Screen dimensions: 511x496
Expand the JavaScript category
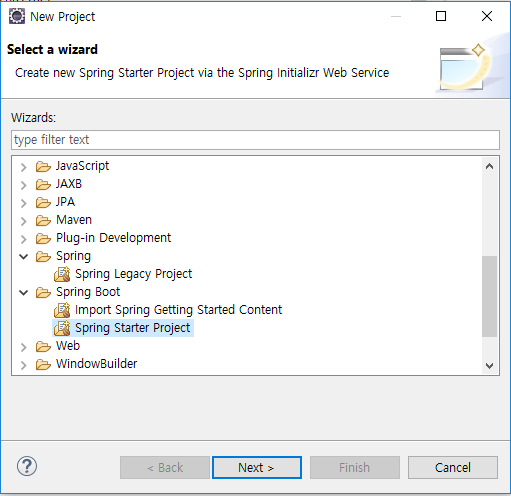click(23, 167)
